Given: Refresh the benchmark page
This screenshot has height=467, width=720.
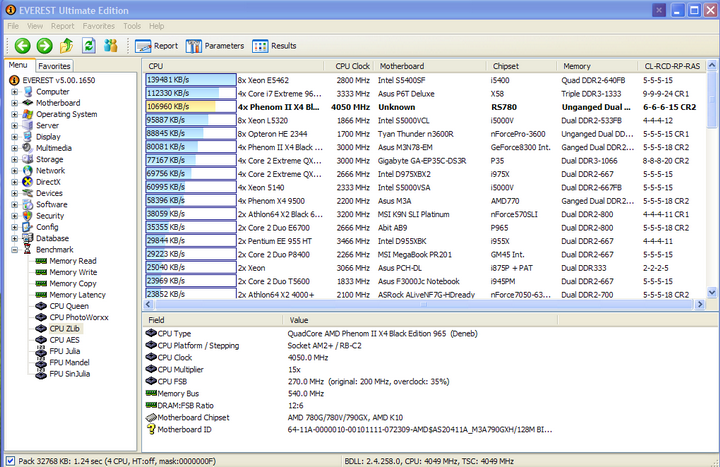Looking at the screenshot, I should coord(89,45).
